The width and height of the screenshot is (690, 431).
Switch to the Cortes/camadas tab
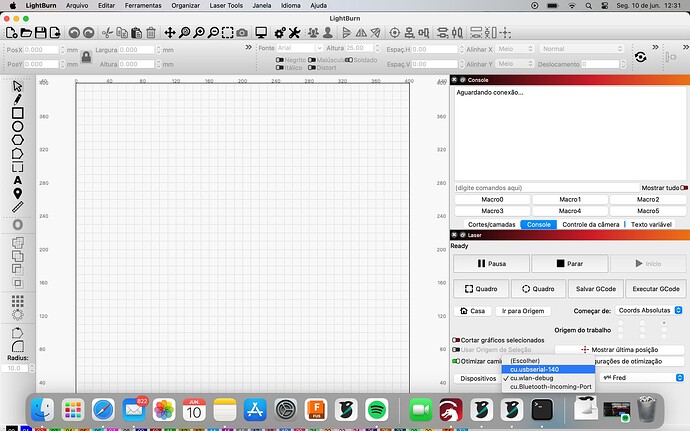pos(491,225)
